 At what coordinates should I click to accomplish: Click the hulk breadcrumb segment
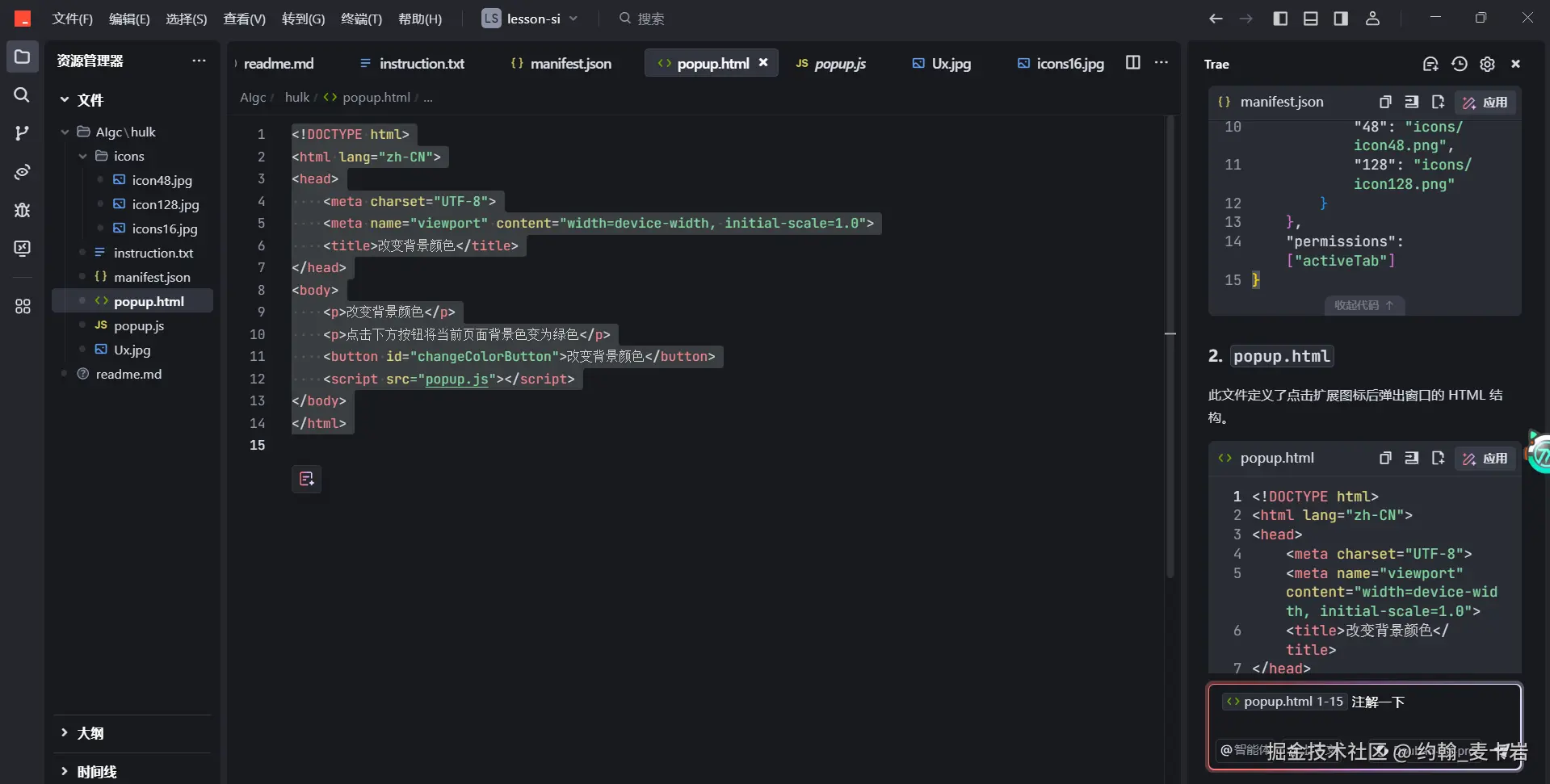297,98
